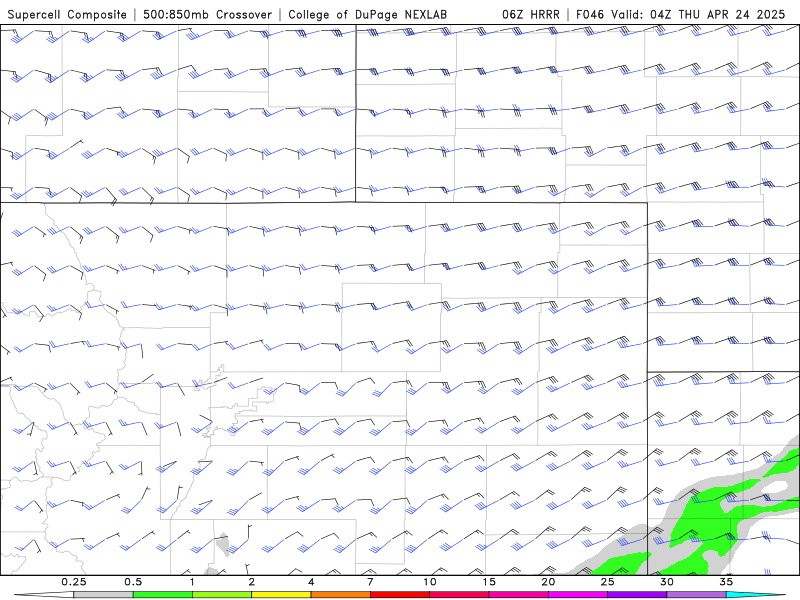
Task: Click the '30' legend value
Action: coord(666,582)
